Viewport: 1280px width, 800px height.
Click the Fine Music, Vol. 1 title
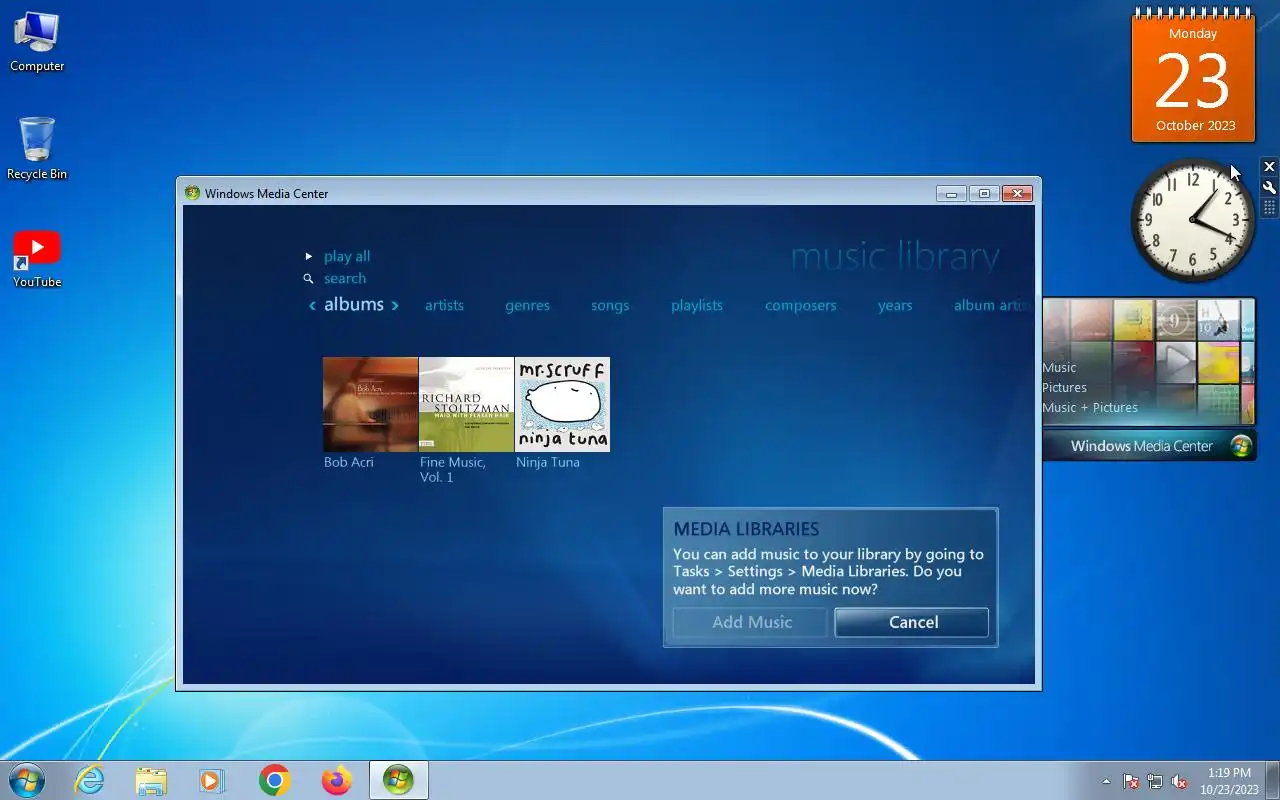tap(452, 470)
